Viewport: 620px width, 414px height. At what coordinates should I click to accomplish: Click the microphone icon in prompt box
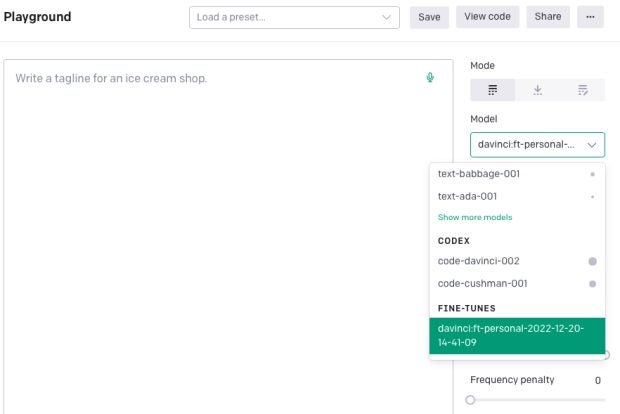tap(430, 77)
